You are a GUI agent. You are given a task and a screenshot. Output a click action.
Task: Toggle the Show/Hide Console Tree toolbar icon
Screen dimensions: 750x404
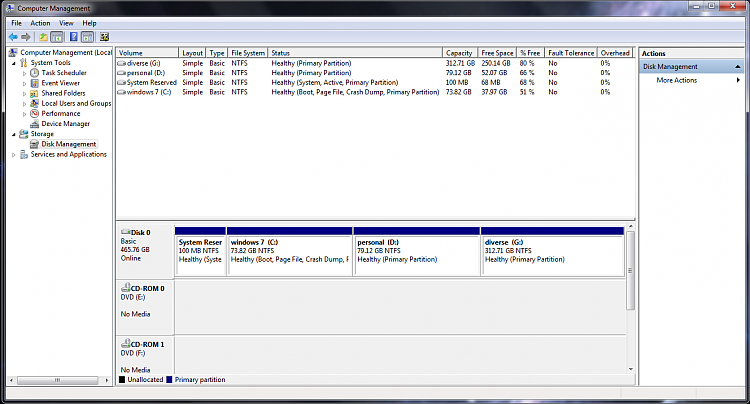point(57,37)
